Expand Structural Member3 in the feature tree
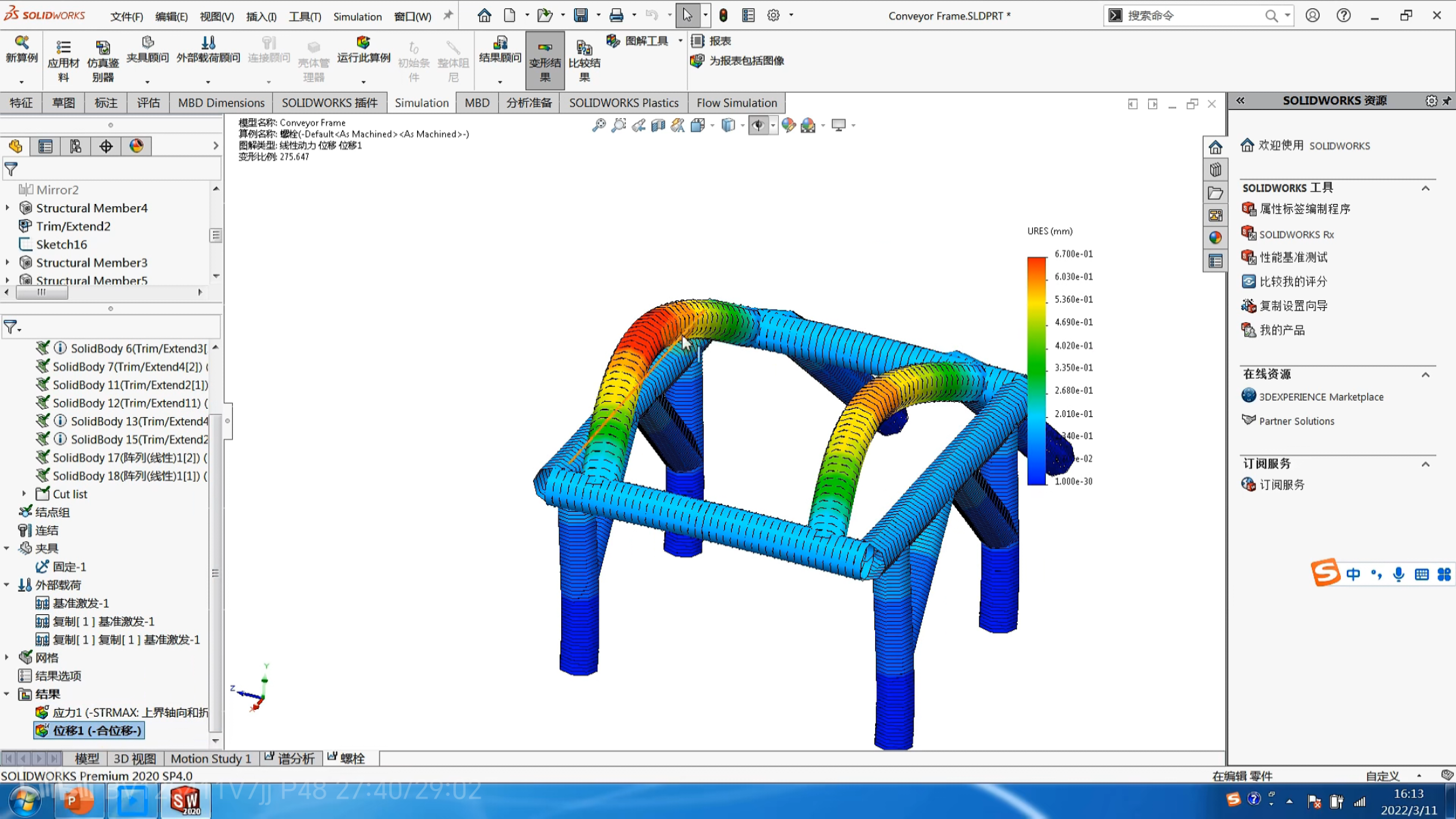This screenshot has width=1456, height=819. pos(8,263)
